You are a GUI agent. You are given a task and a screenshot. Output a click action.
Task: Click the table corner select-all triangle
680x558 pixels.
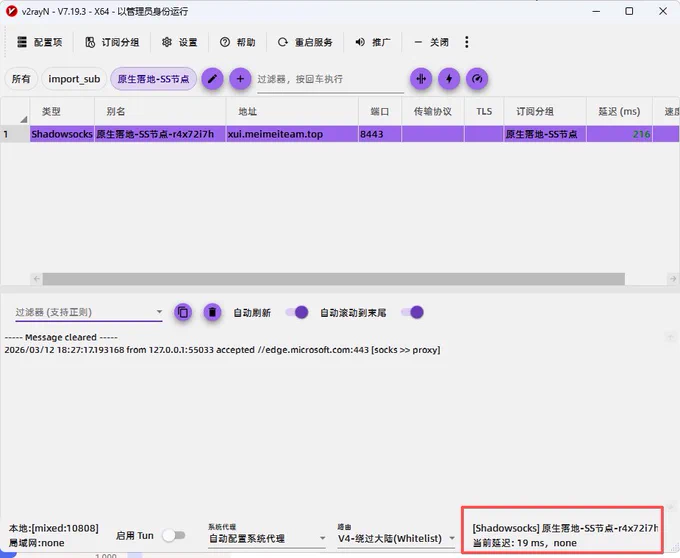(x=23, y=119)
